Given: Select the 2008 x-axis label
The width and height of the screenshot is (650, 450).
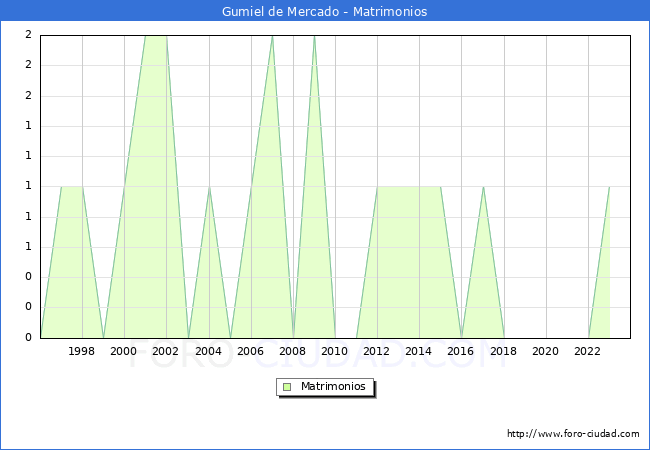Looking at the screenshot, I should (292, 351).
